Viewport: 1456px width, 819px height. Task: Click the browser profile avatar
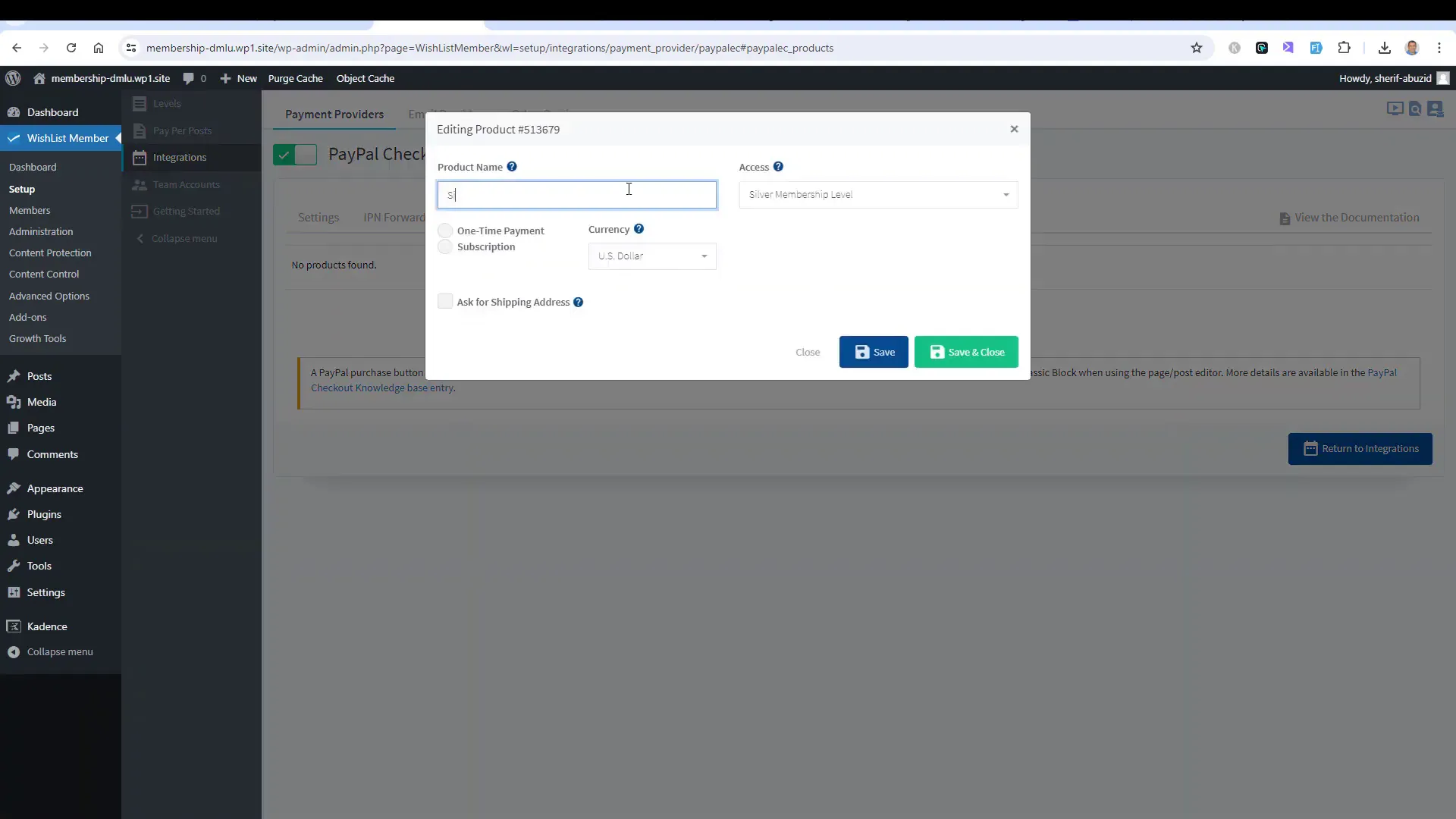pyautogui.click(x=1412, y=48)
